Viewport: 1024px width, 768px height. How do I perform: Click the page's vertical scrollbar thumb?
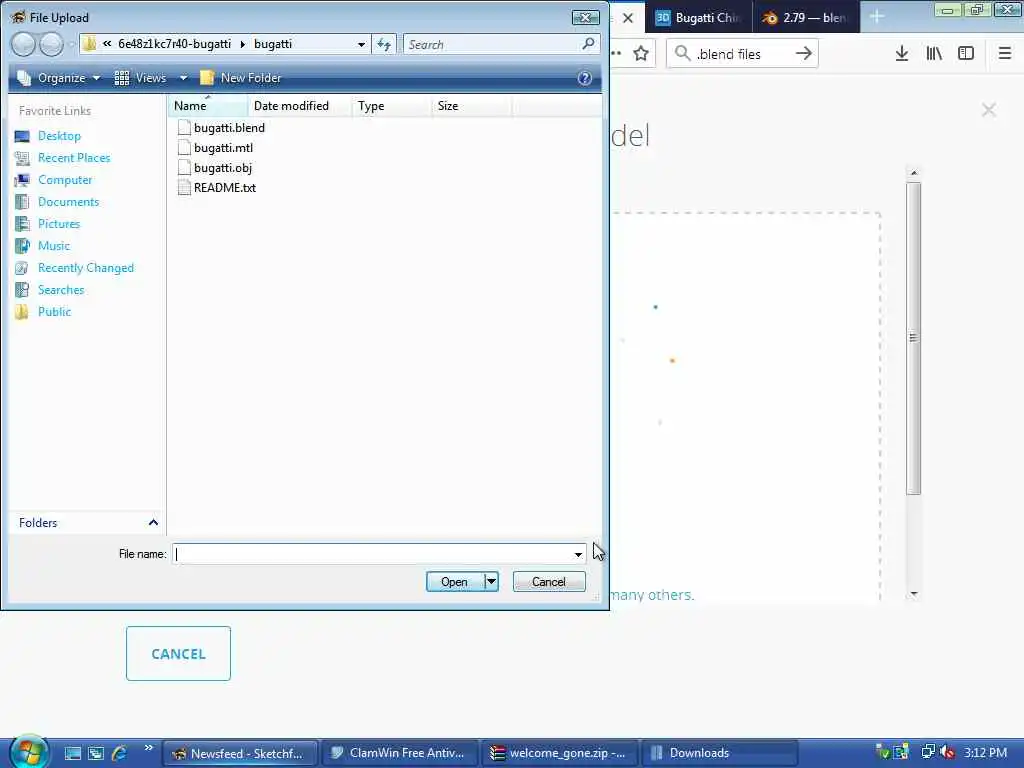(914, 338)
